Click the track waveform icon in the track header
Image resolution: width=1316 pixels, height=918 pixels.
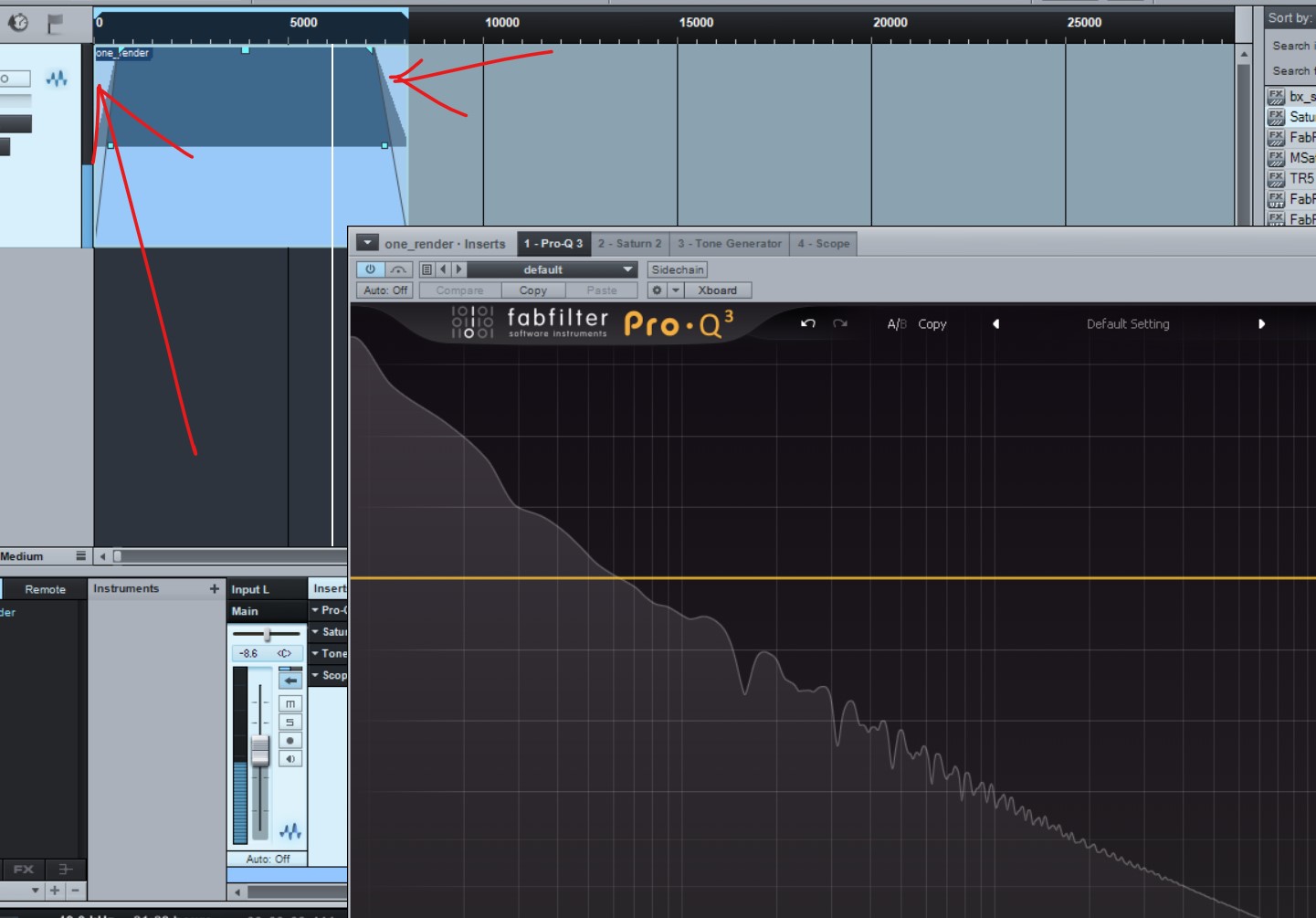click(57, 79)
